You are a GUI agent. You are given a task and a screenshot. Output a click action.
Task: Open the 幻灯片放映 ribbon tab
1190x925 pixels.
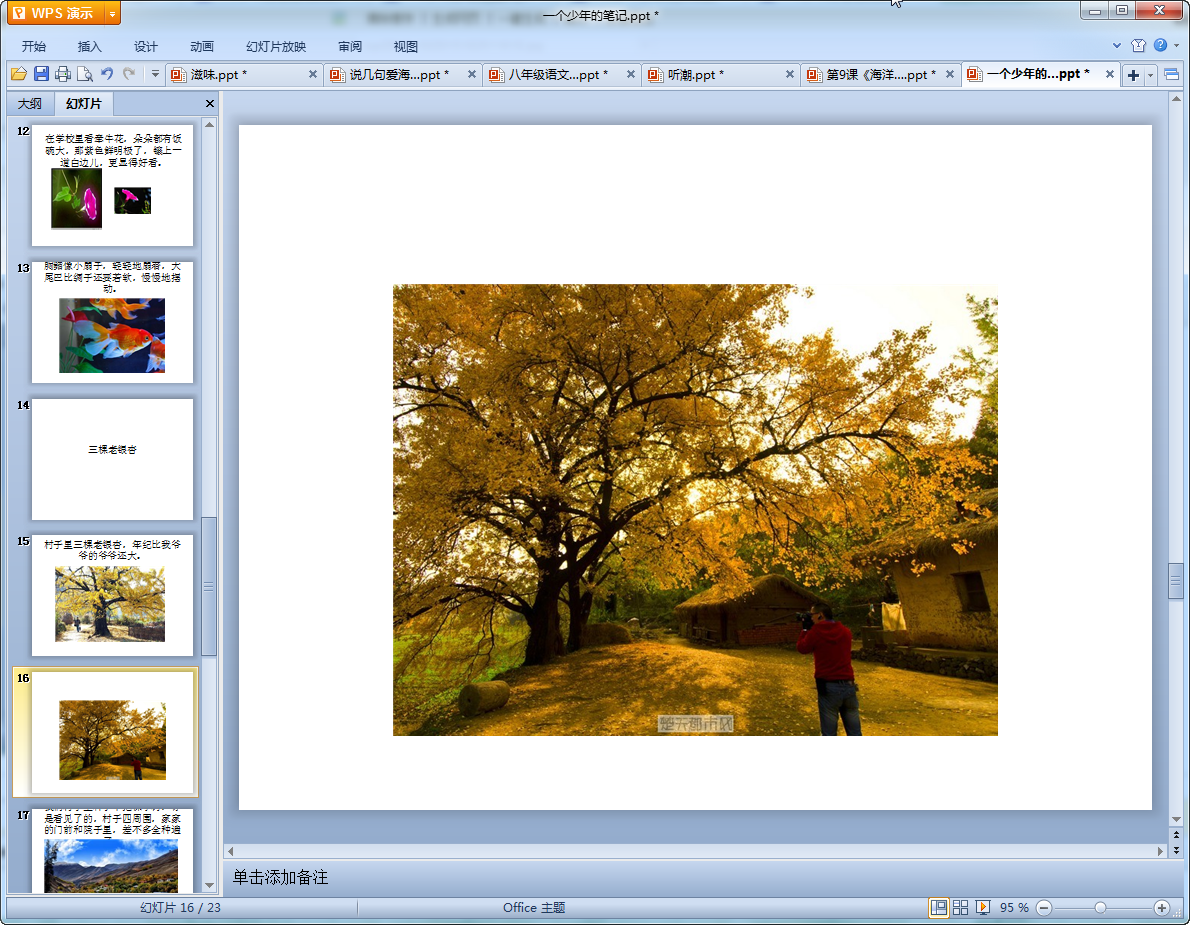tap(276, 46)
